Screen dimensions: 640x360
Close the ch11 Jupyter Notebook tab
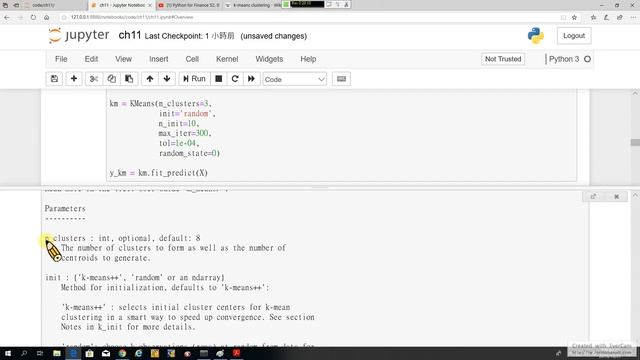(149, 5)
